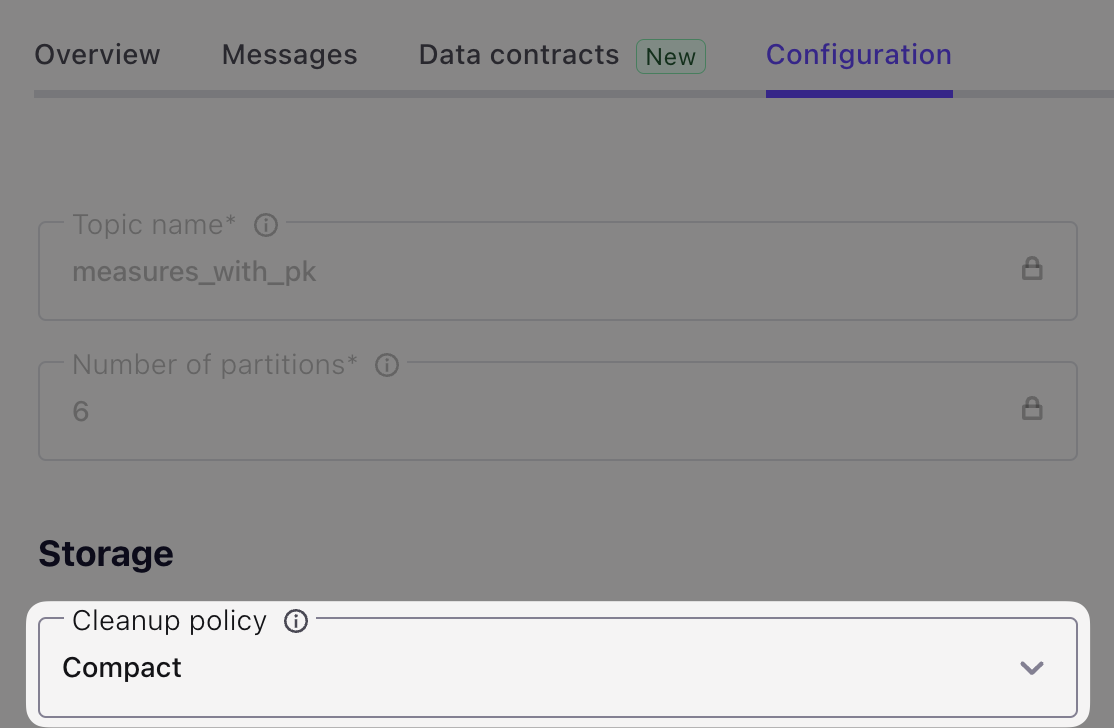Click the info icon next to Number of partitions
The width and height of the screenshot is (1114, 728).
[387, 365]
